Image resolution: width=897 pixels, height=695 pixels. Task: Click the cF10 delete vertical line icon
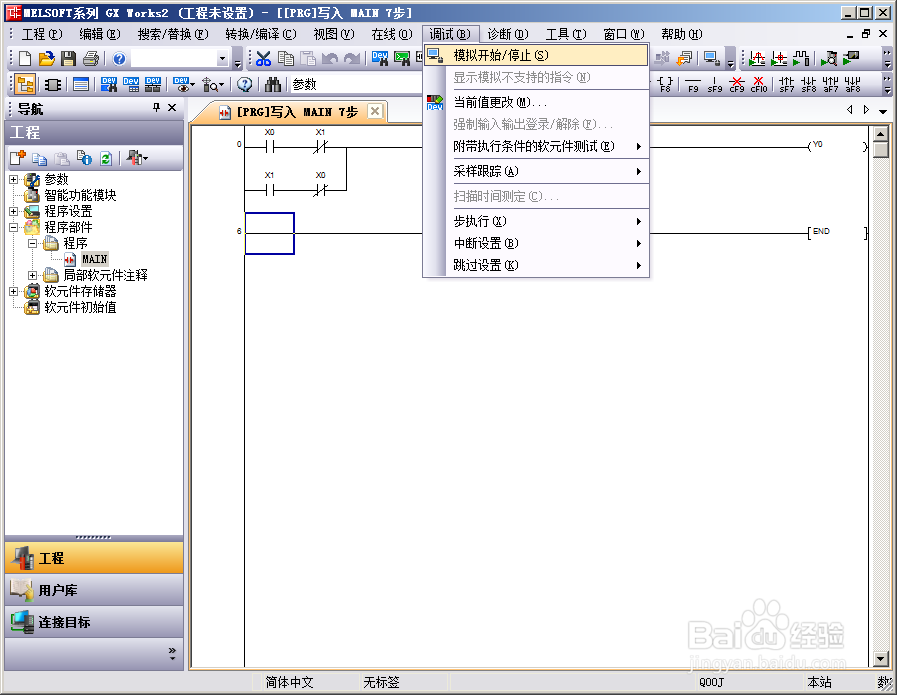pos(759,85)
